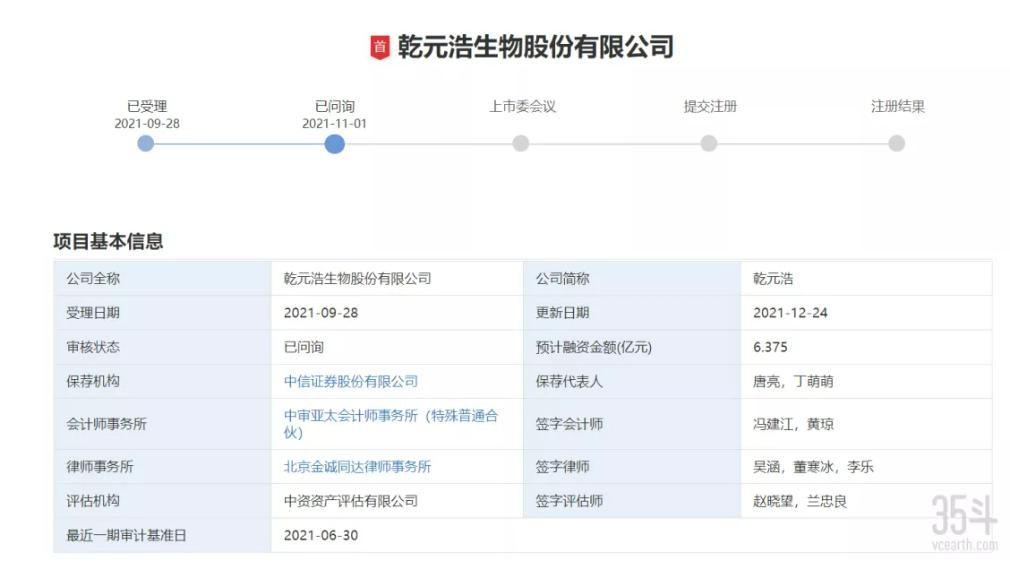1010x574 pixels.
Task: Click the 审核状态 label cell
Action: tap(162, 347)
